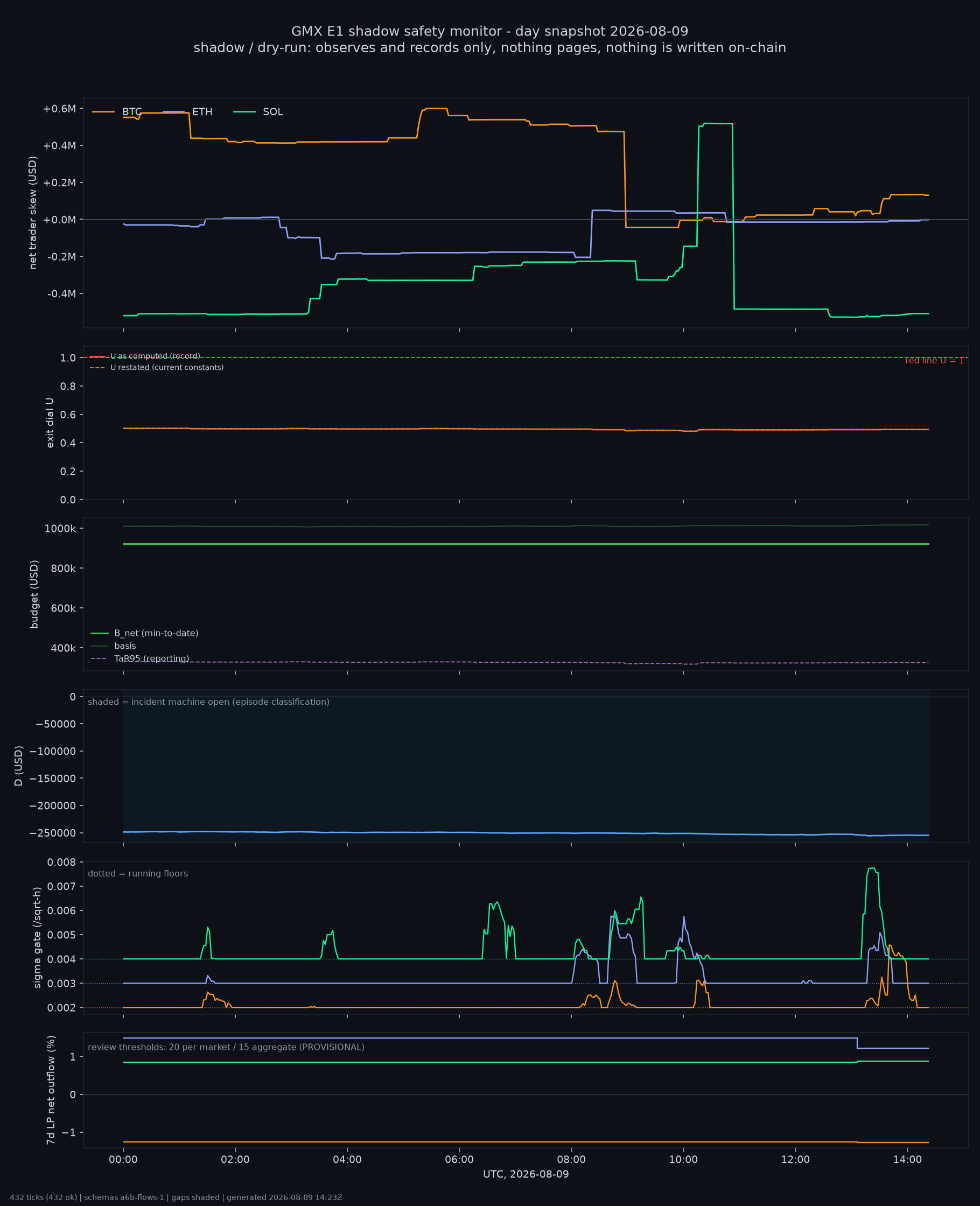Click the "dotted = running floors" note
This screenshot has width=980, height=1206.
click(x=138, y=874)
